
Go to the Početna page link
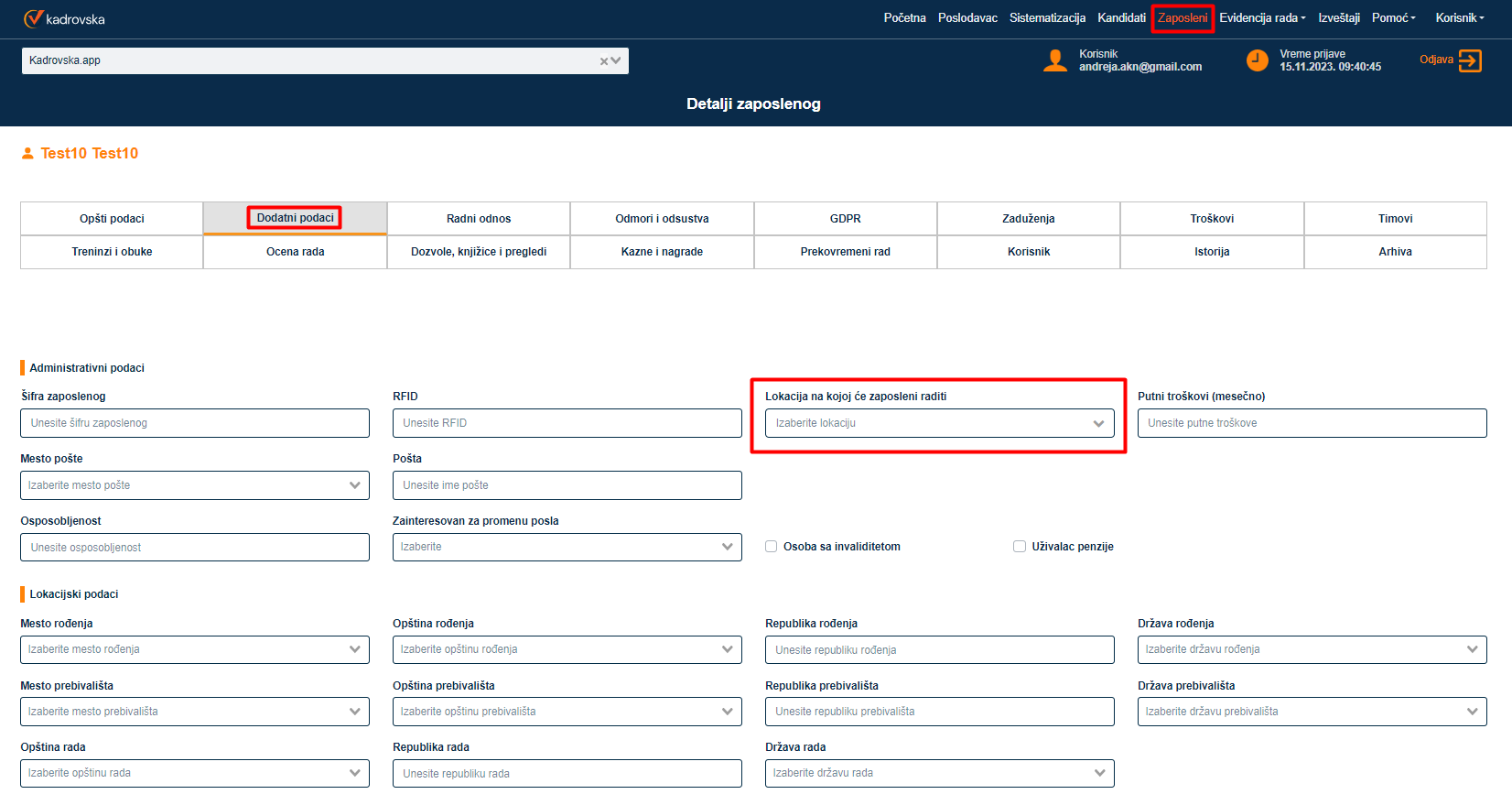(904, 18)
